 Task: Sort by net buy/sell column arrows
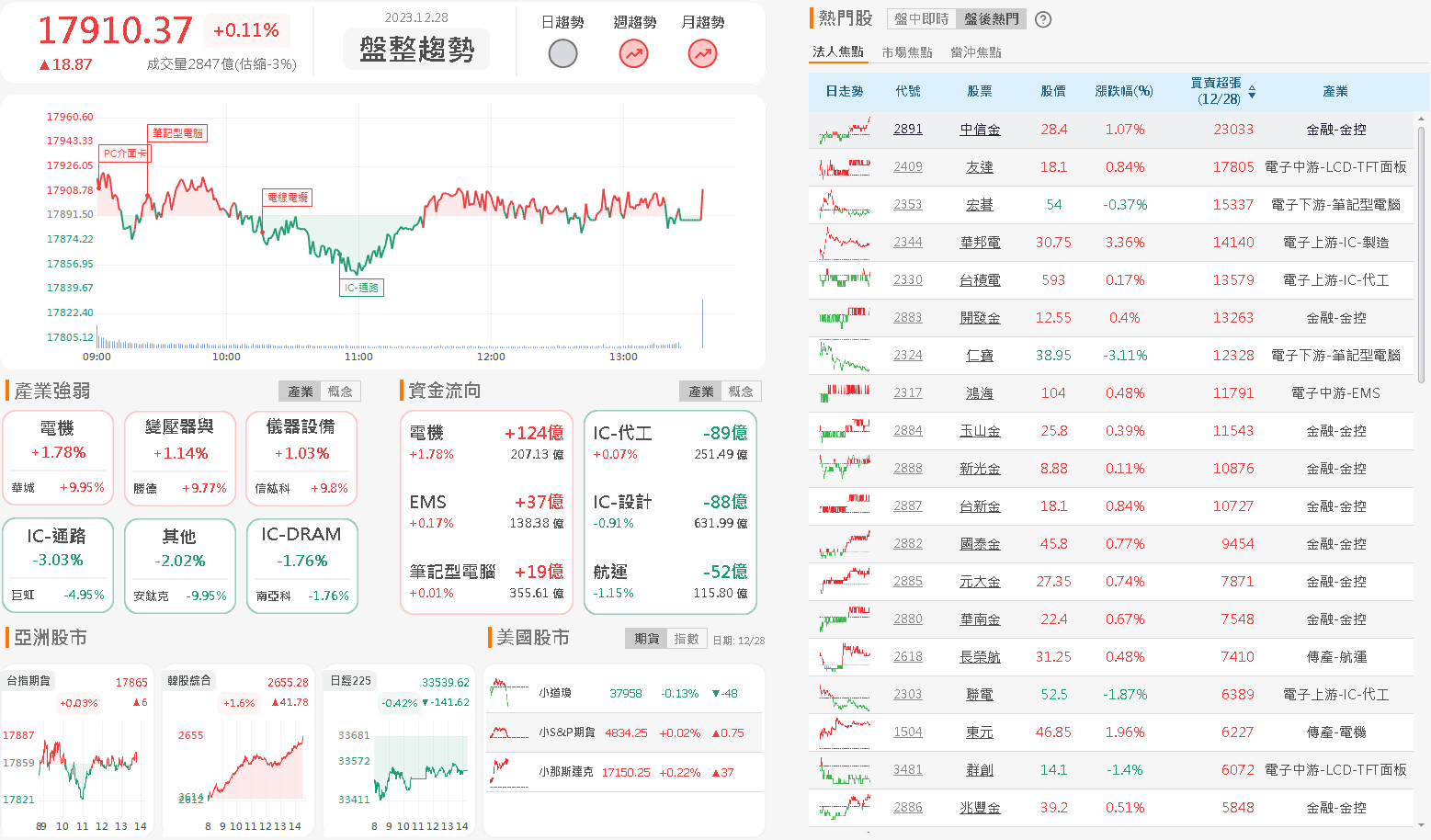(x=1252, y=91)
